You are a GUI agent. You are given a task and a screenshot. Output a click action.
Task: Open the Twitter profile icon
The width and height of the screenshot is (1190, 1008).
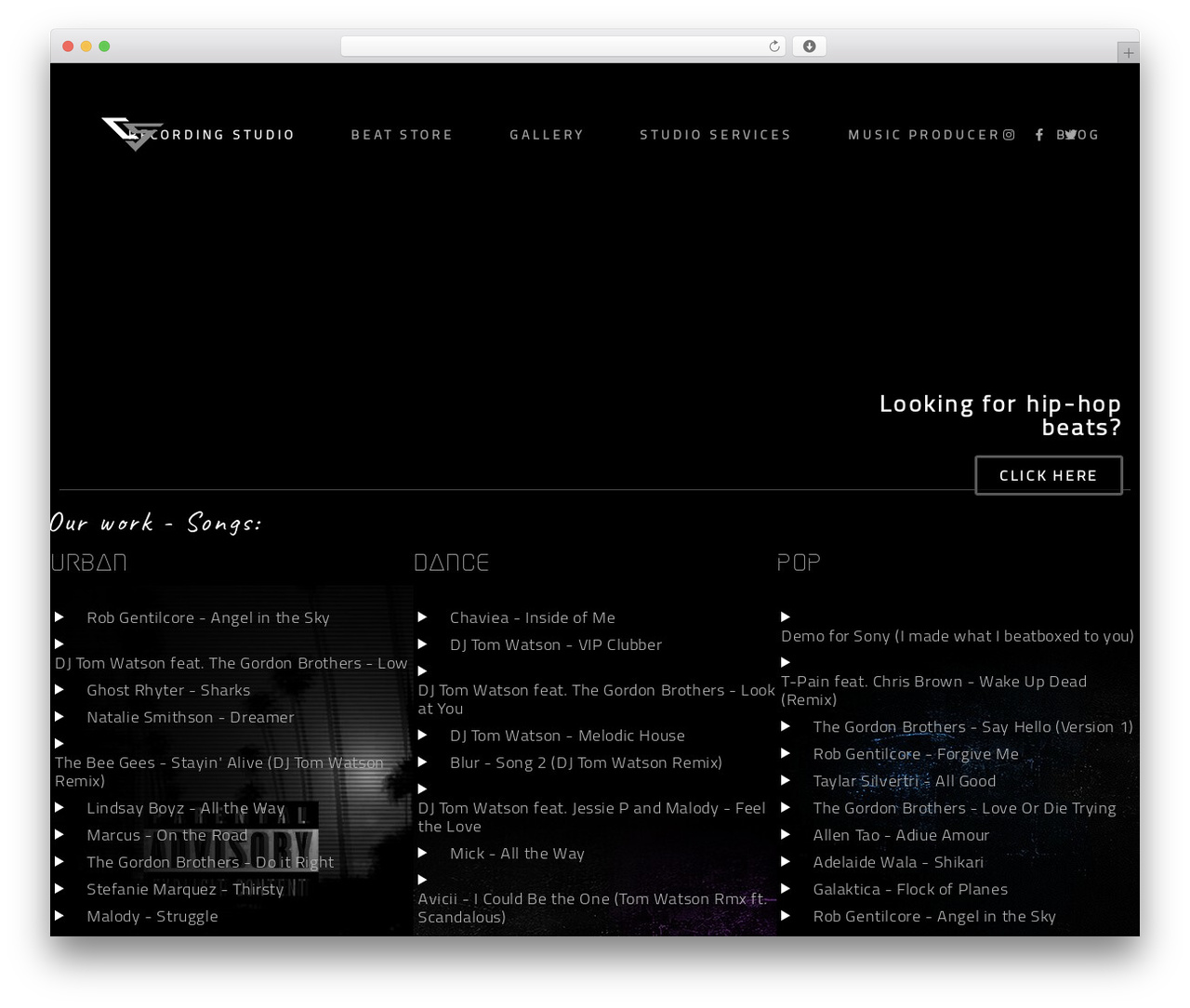click(1071, 135)
